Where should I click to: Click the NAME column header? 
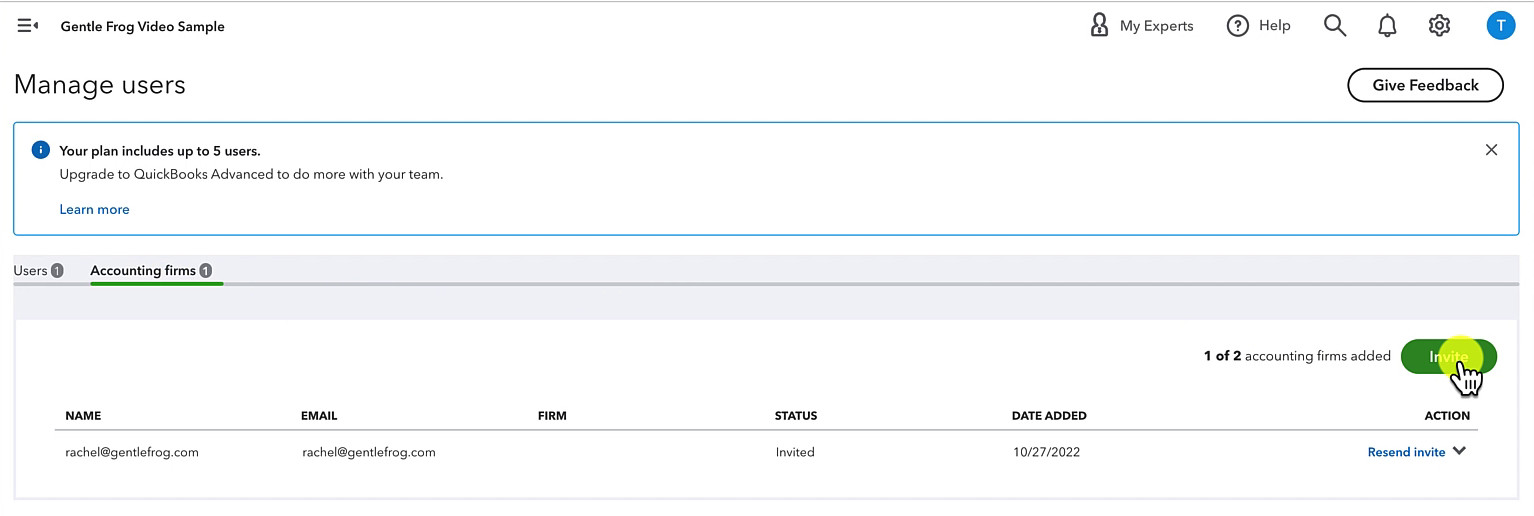[83, 415]
